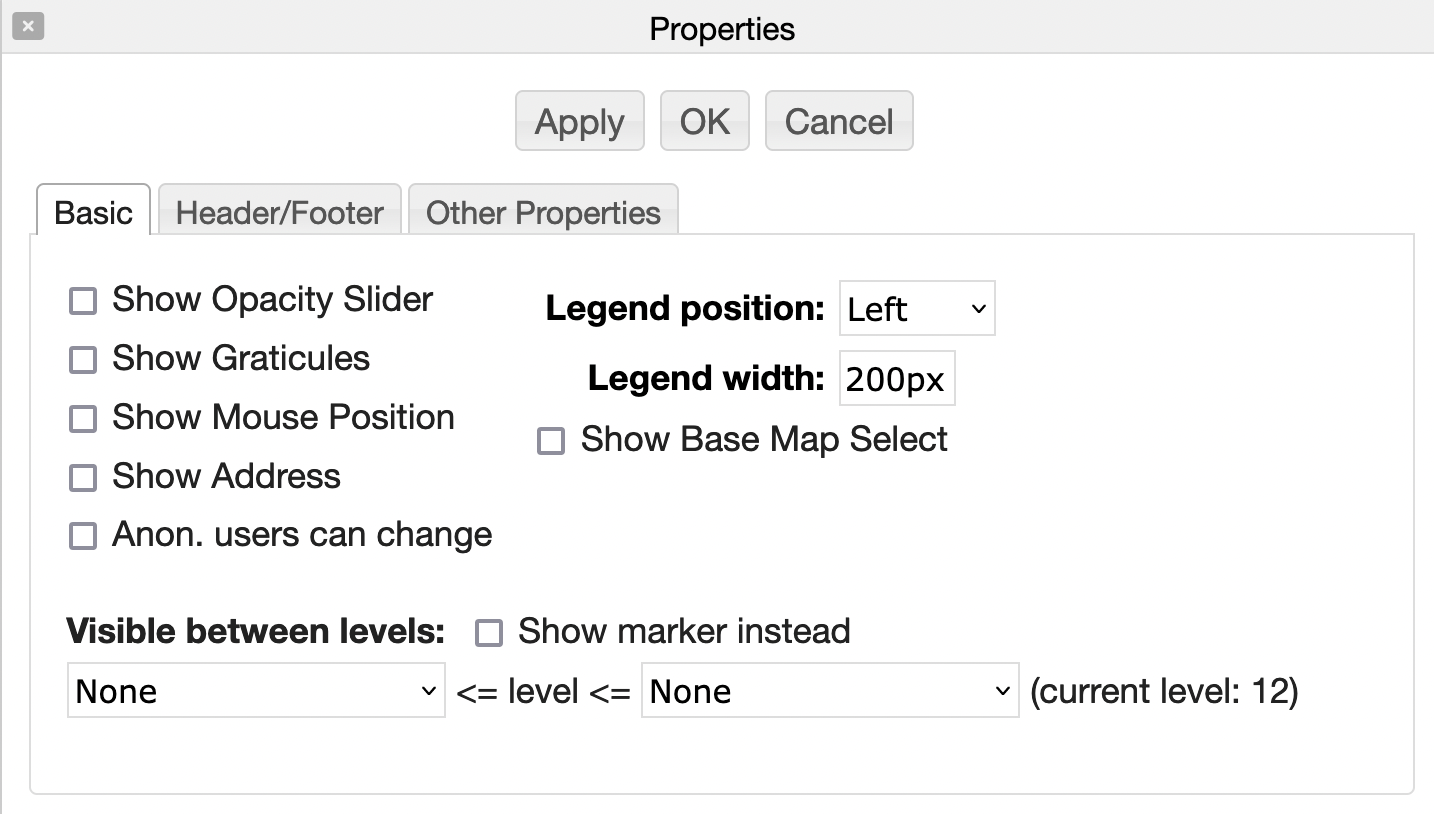
Task: Click the Properties dialog title bar
Action: pyautogui.click(x=722, y=28)
